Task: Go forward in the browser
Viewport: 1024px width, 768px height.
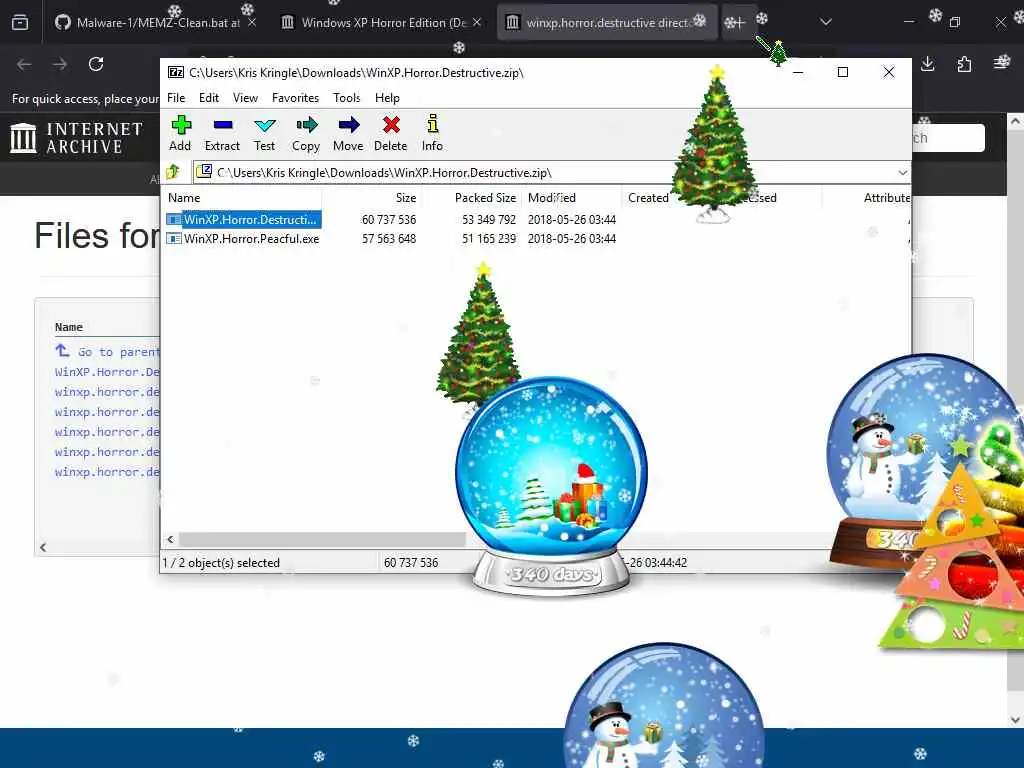Action: pyautogui.click(x=60, y=64)
